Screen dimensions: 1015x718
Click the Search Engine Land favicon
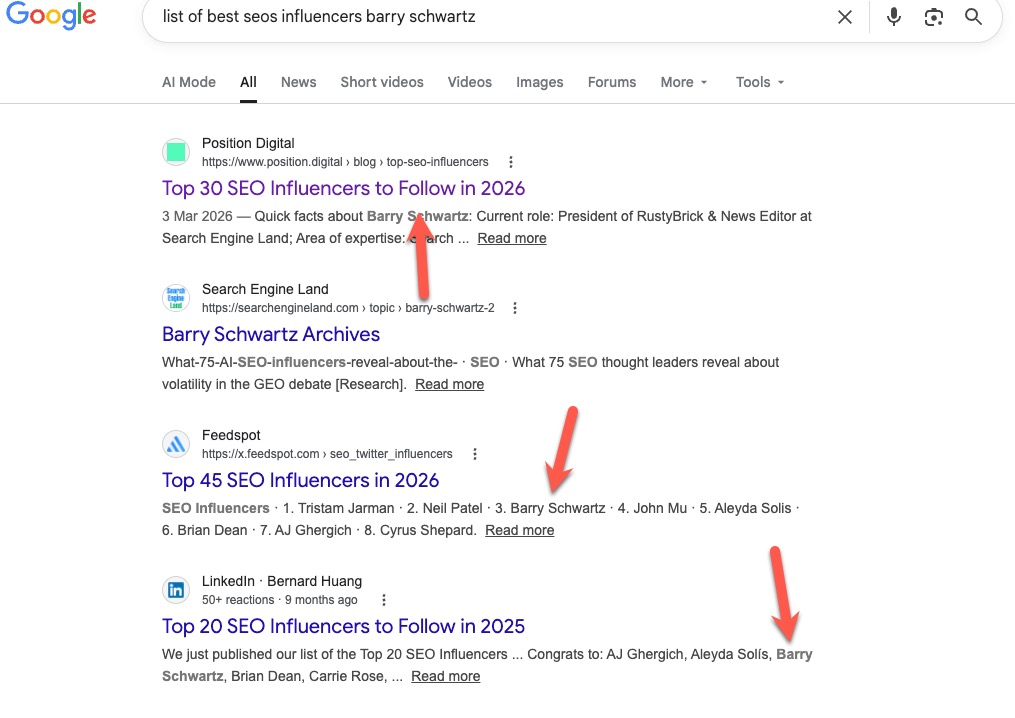(176, 298)
